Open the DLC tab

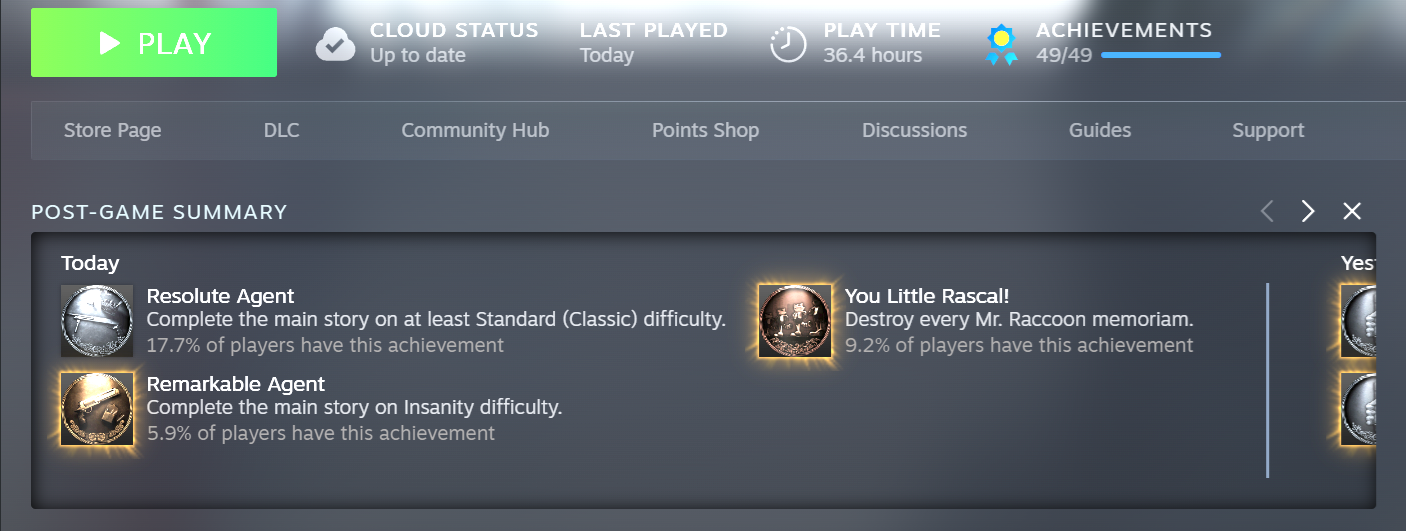282,130
